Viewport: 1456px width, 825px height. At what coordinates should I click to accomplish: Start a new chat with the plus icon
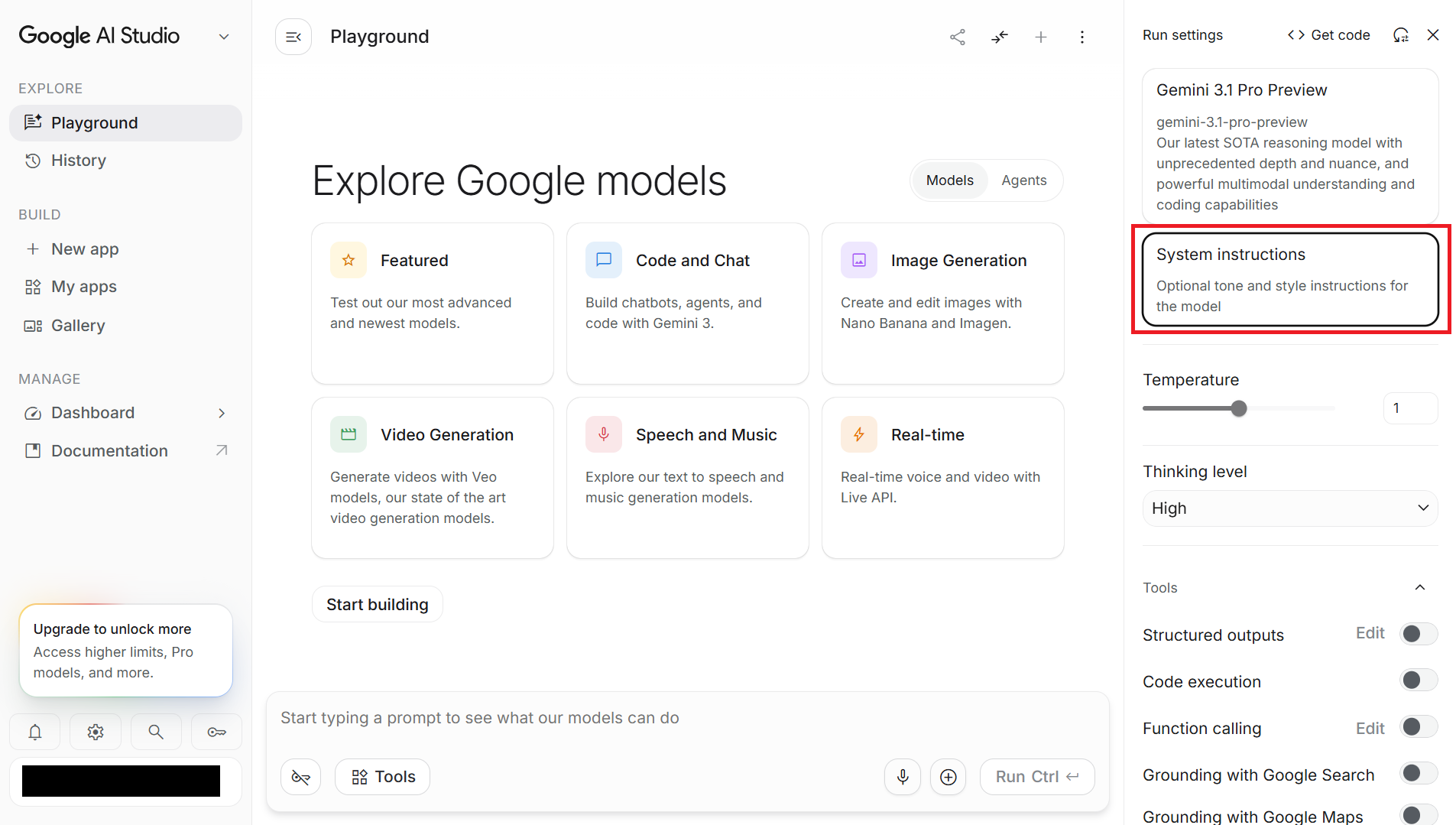tap(1041, 37)
